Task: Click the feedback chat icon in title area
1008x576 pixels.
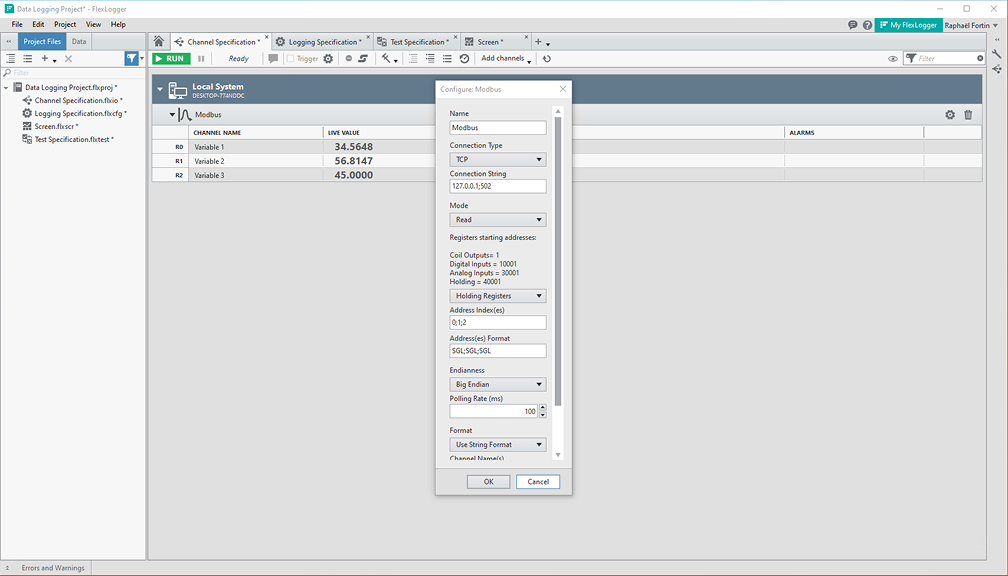Action: click(x=852, y=25)
